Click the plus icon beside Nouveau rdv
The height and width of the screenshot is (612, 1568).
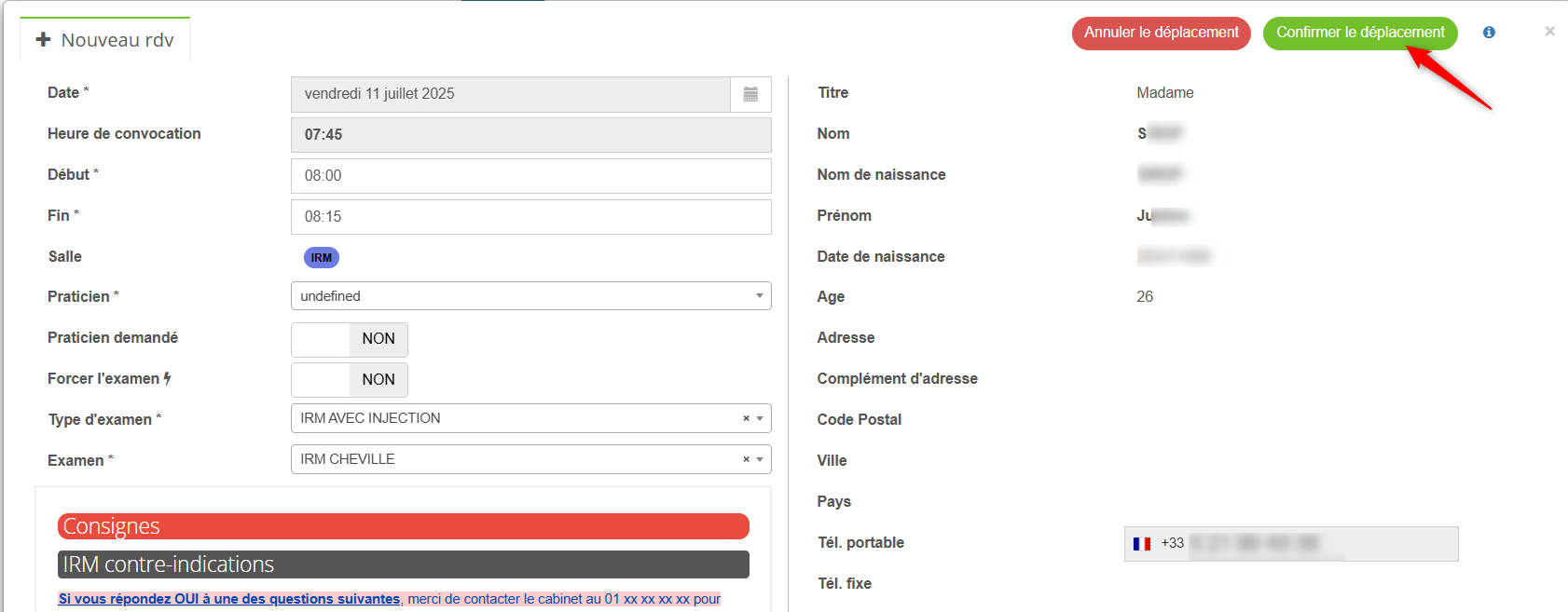[x=43, y=40]
